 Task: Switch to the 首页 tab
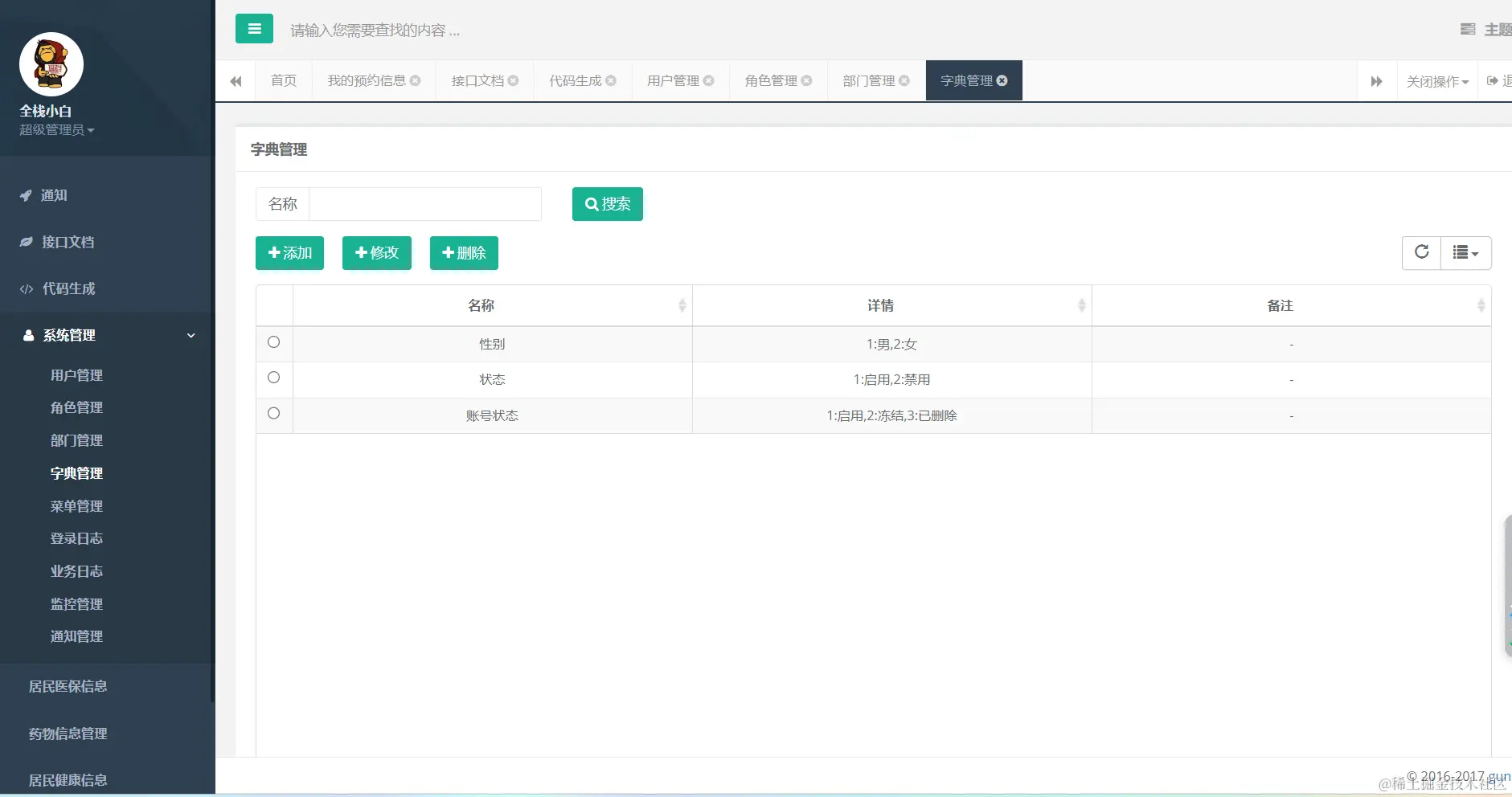(x=284, y=80)
